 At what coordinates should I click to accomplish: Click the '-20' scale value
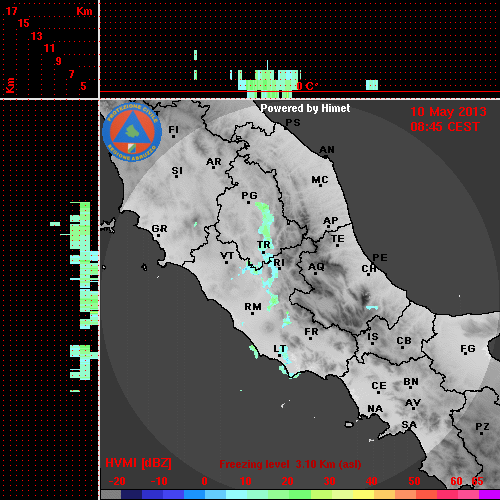[117, 481]
